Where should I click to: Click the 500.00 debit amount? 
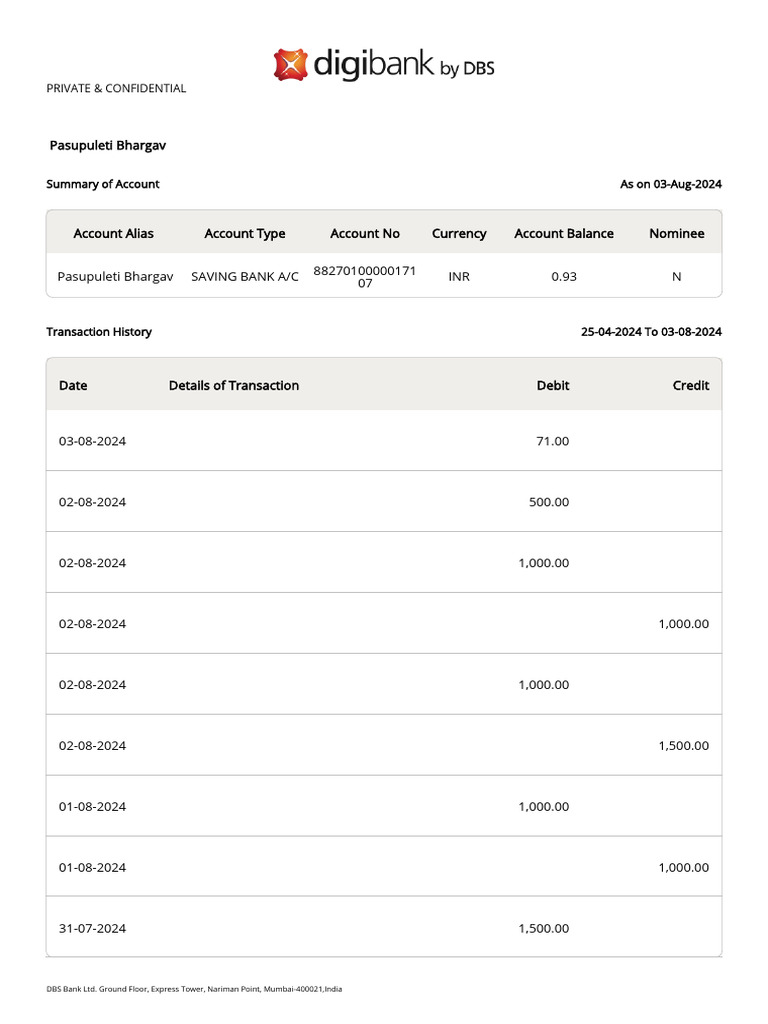[549, 502]
